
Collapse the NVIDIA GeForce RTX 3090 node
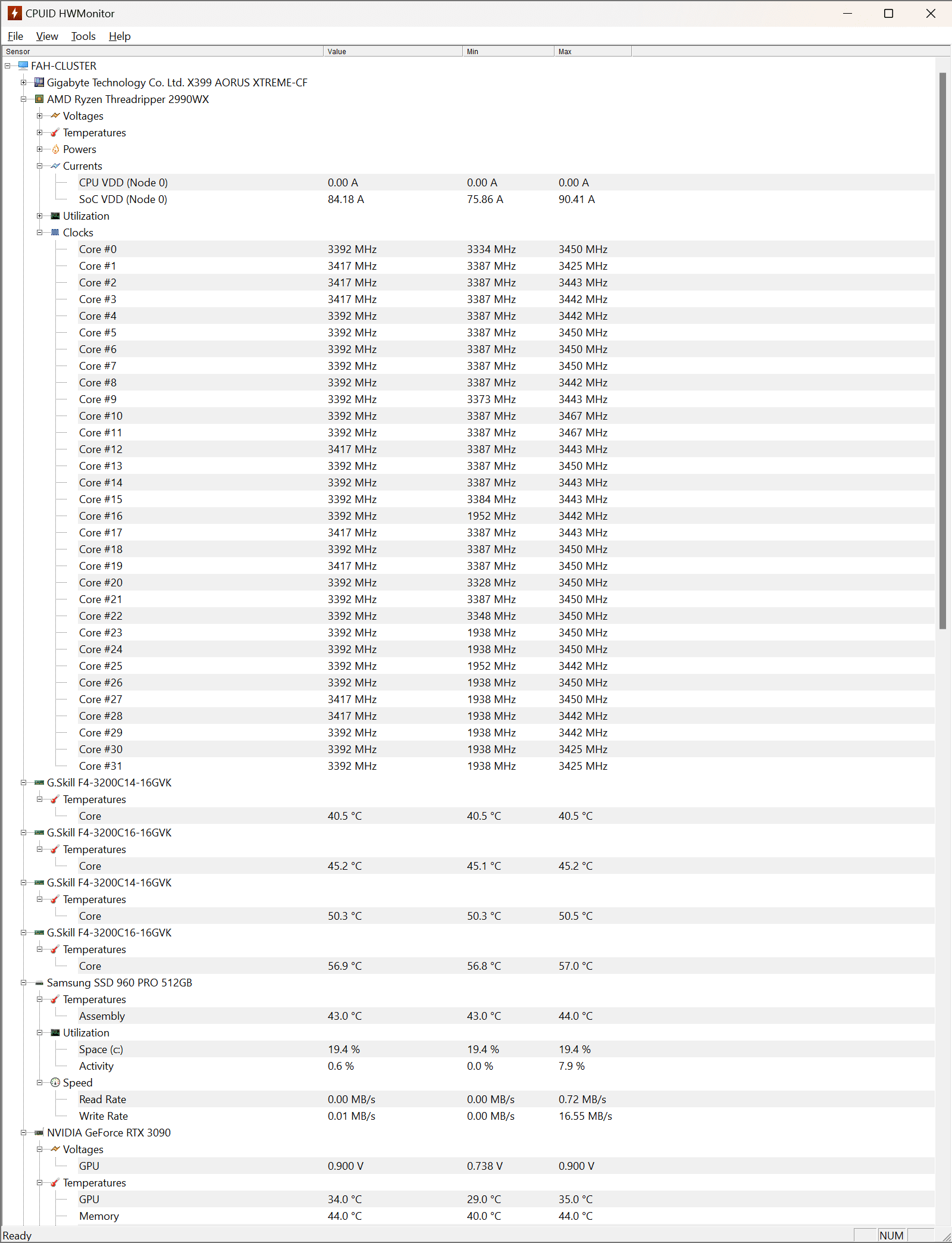click(23, 1132)
